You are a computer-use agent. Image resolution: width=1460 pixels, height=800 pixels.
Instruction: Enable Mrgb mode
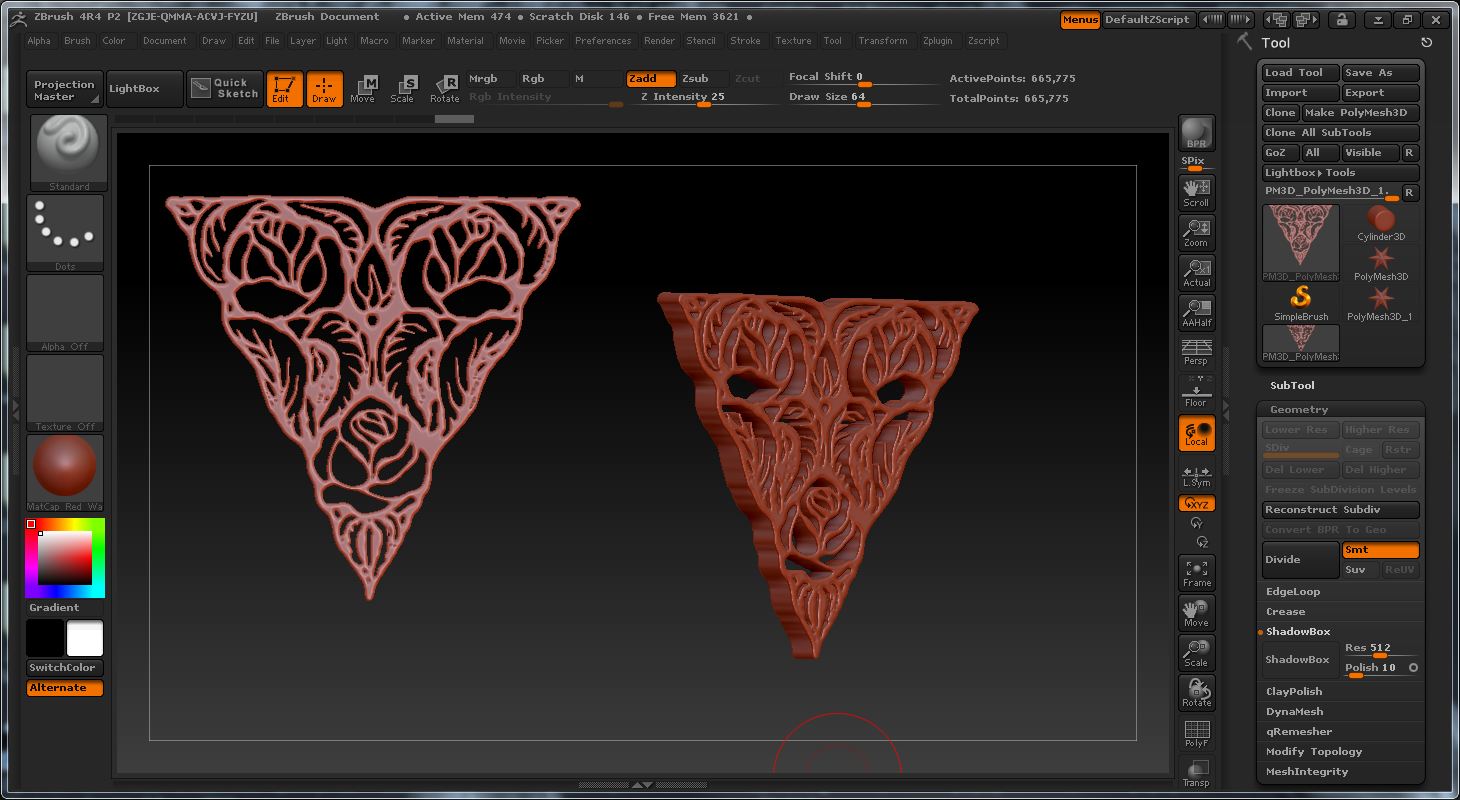click(490, 79)
